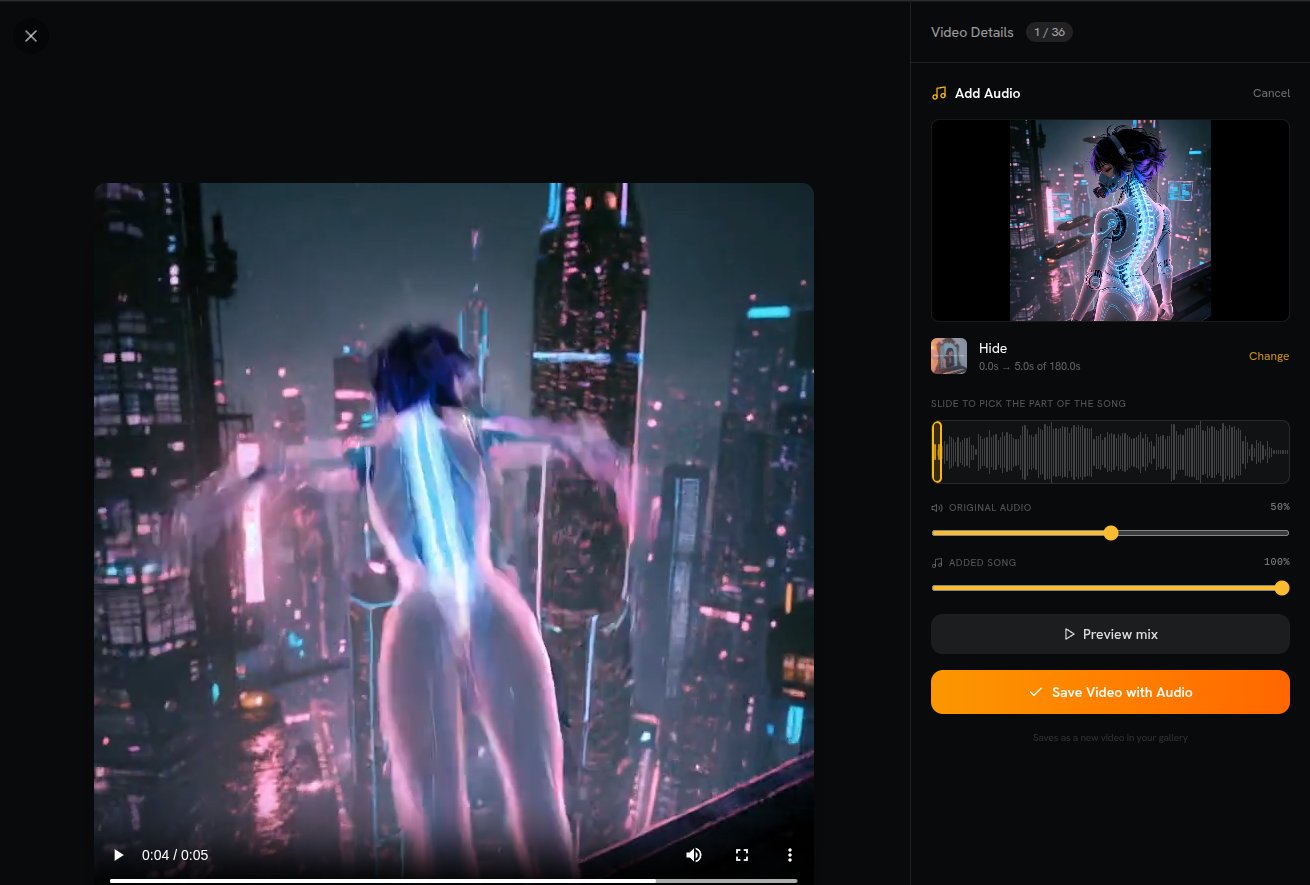Screen dimensions: 1310x885
Task: Click the Original Audio 50% value
Action: [x=1279, y=507]
